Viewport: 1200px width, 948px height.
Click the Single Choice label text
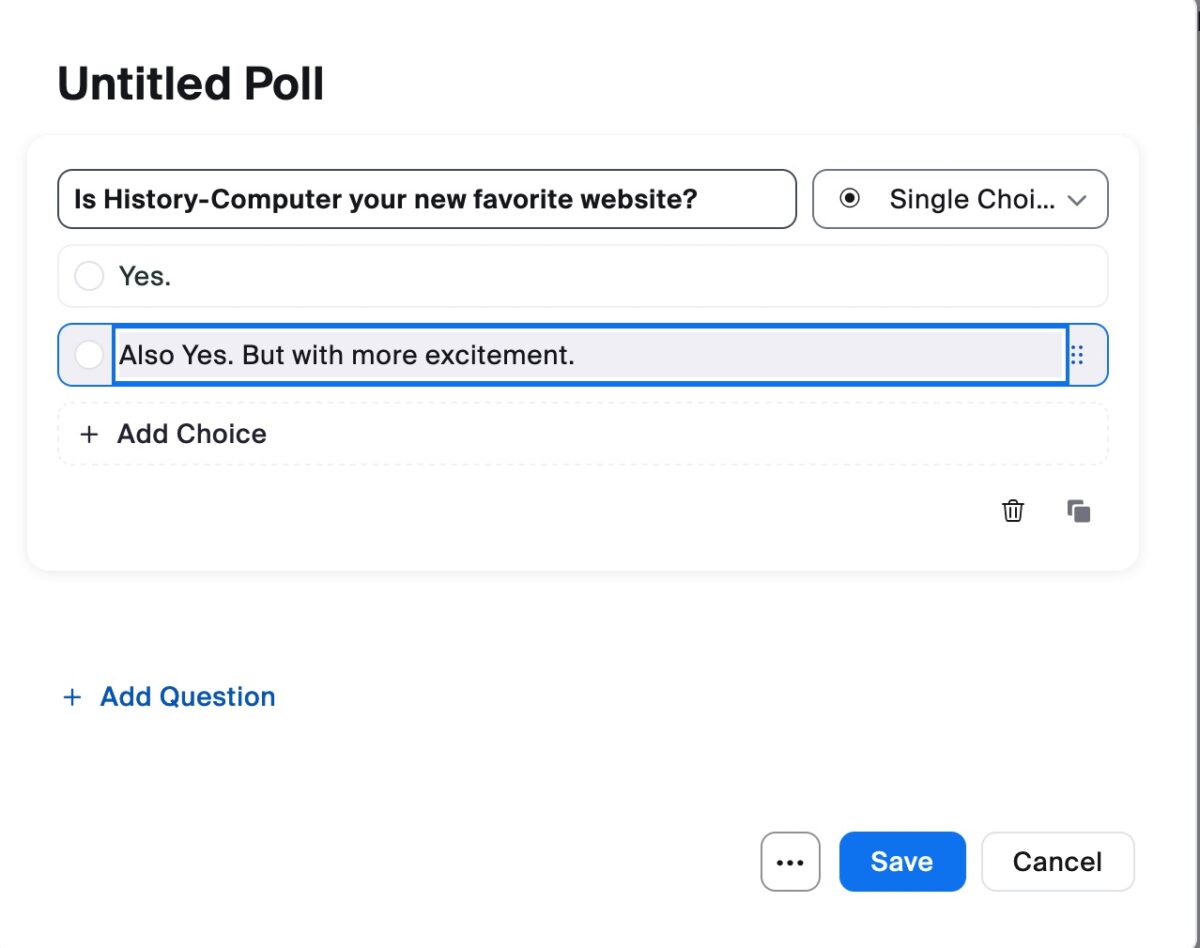972,199
